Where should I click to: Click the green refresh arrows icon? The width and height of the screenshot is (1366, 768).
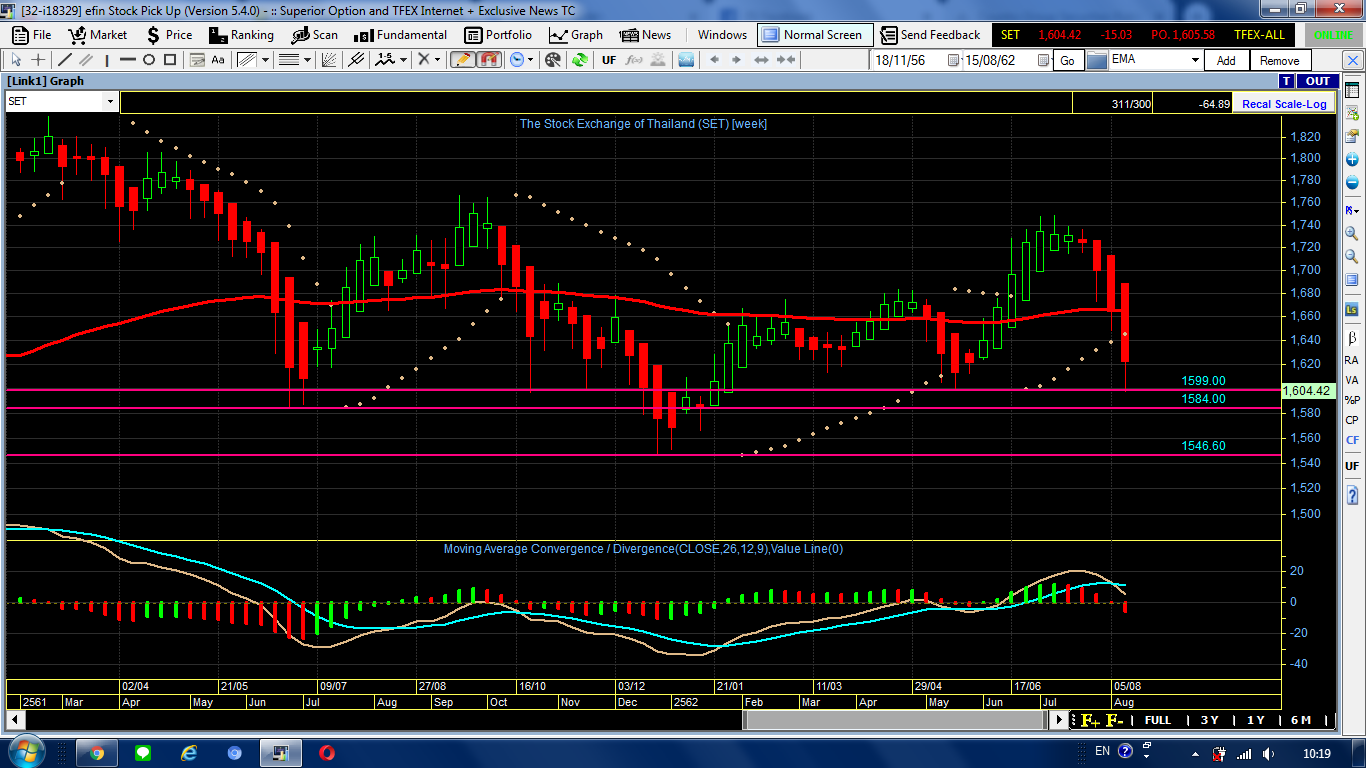point(579,60)
